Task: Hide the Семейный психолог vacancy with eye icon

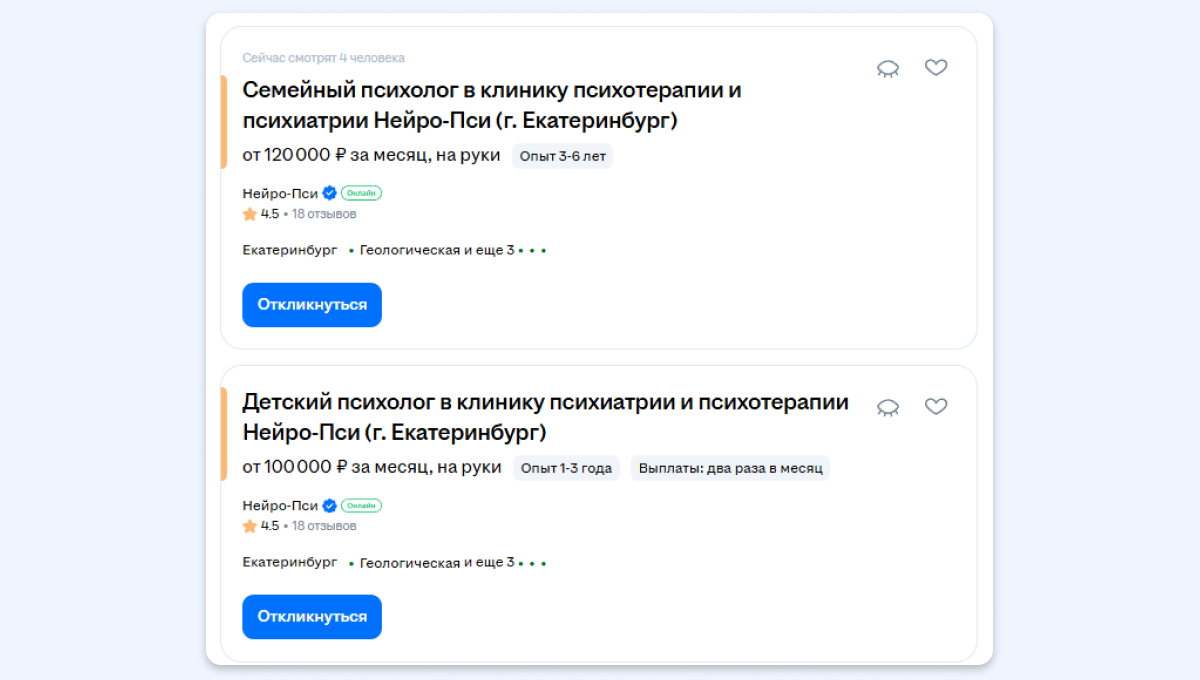Action: pyautogui.click(x=887, y=68)
